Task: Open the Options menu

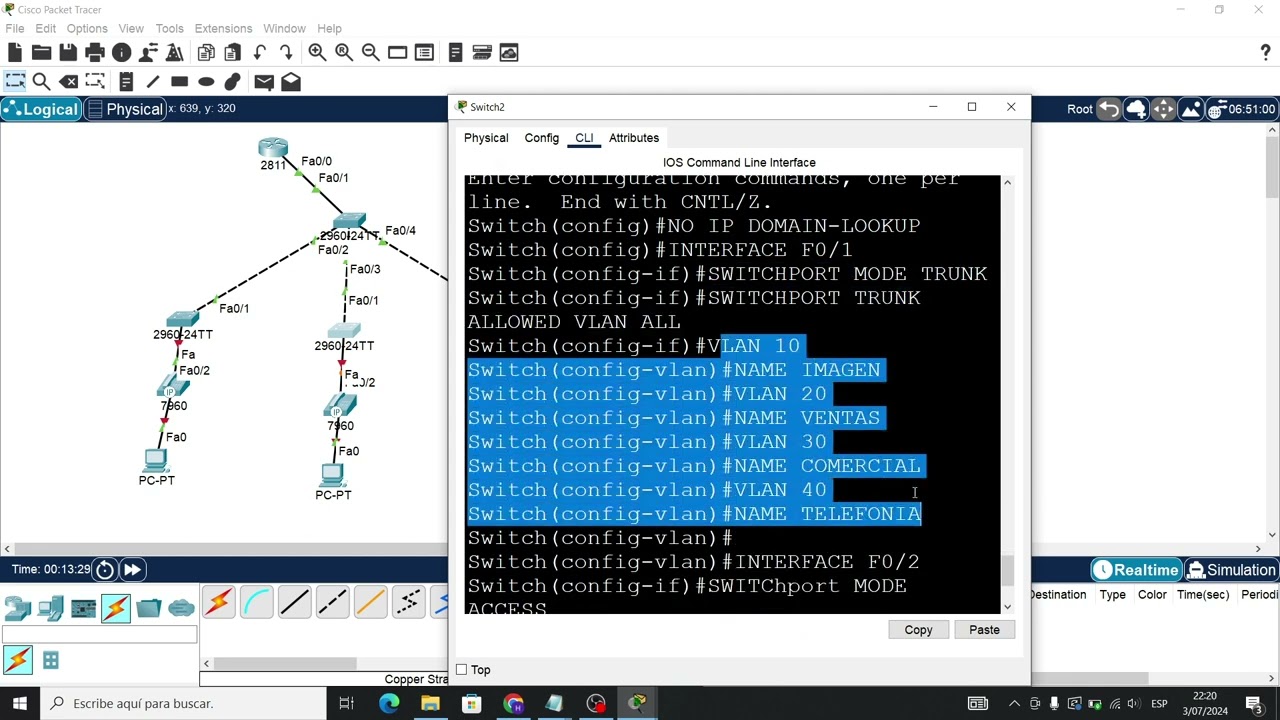Action: click(x=87, y=28)
